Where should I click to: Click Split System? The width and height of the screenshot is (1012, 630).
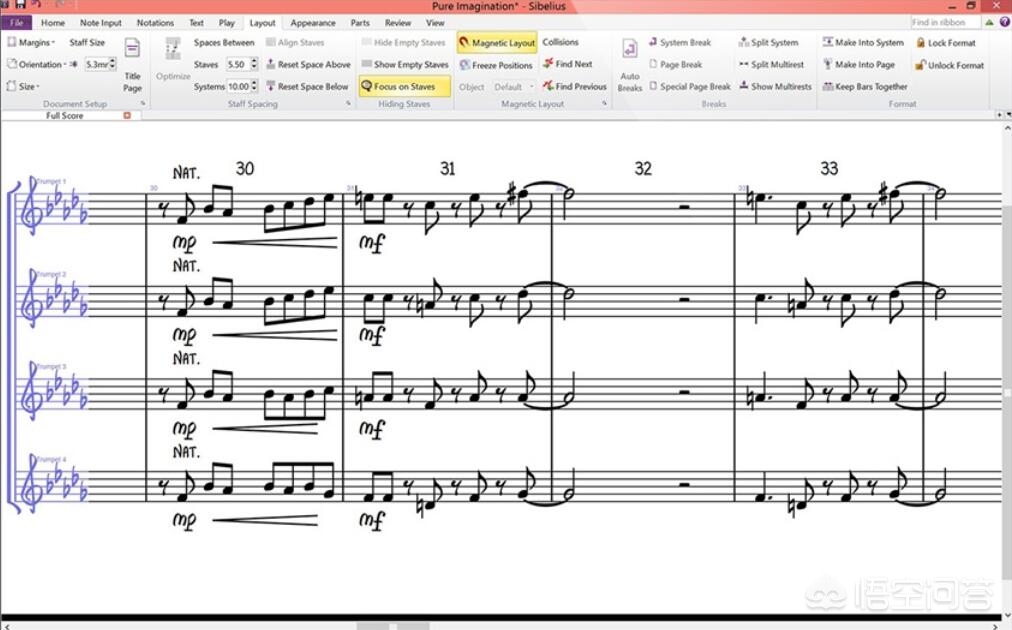click(768, 43)
